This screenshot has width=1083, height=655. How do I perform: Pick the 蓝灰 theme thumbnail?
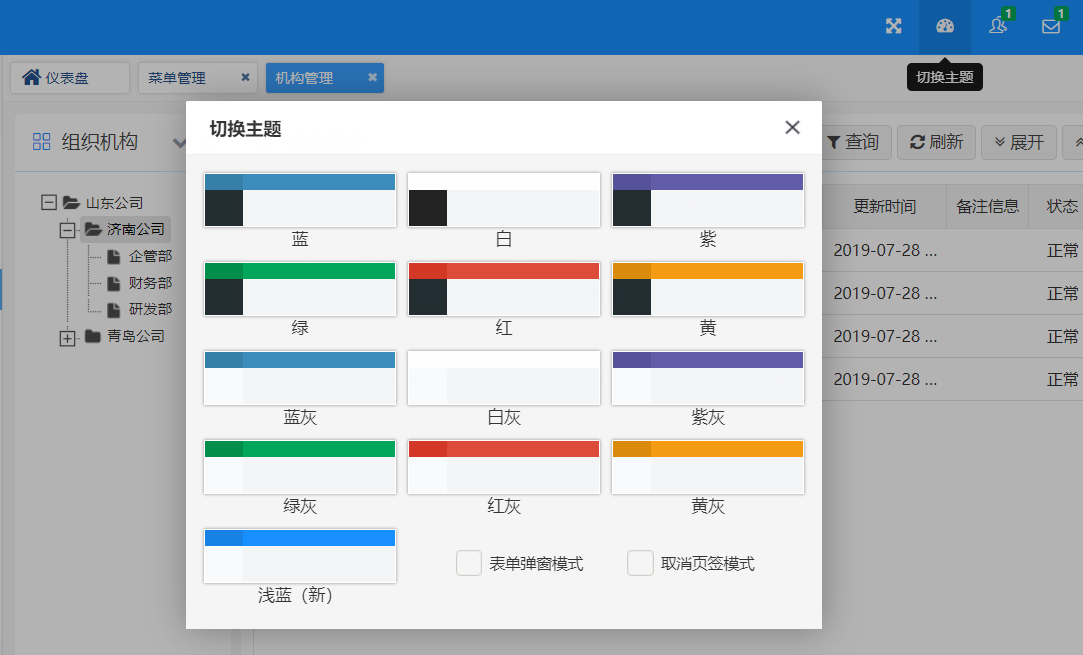coord(300,378)
